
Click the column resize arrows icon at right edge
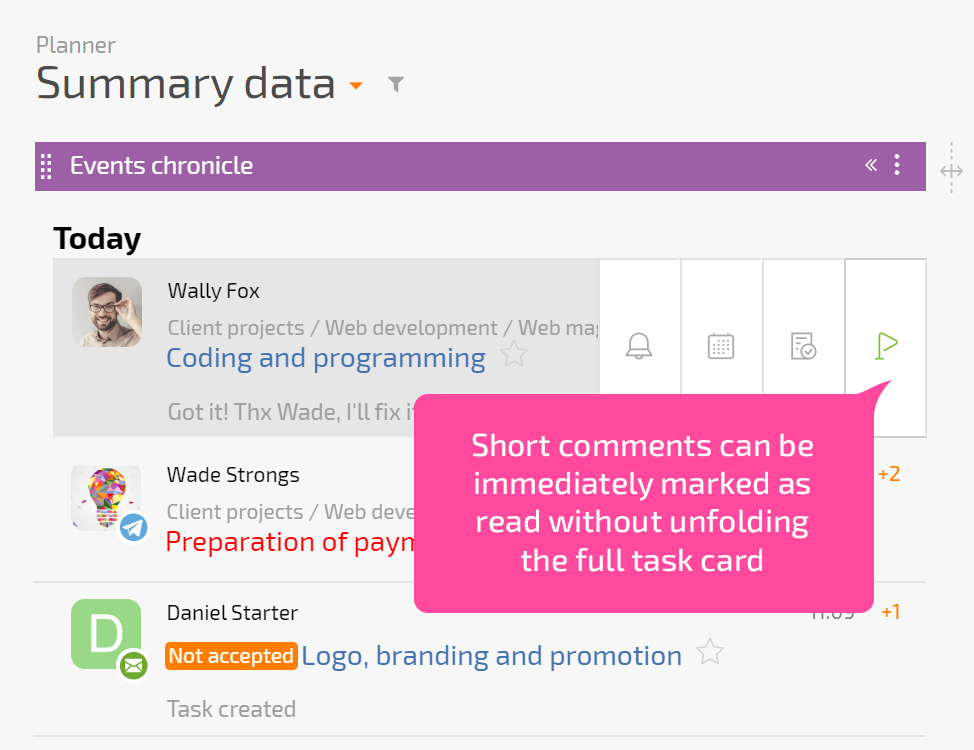tap(951, 170)
